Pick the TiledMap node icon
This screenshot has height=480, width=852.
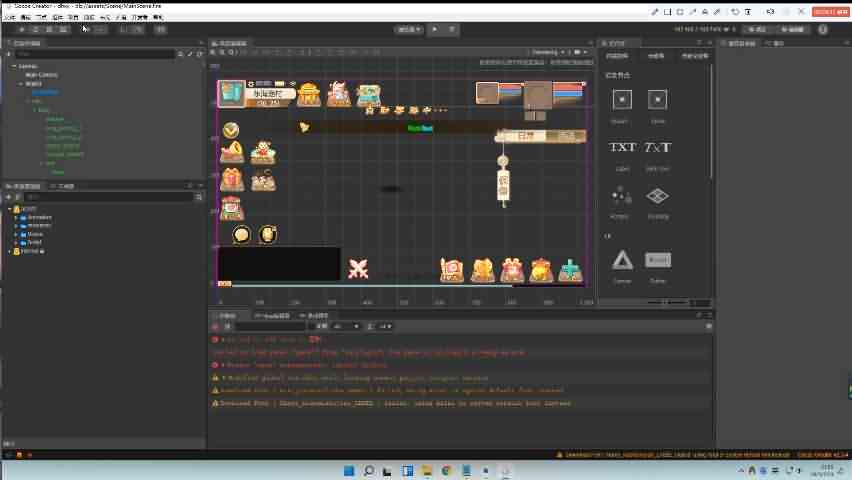tap(657, 195)
